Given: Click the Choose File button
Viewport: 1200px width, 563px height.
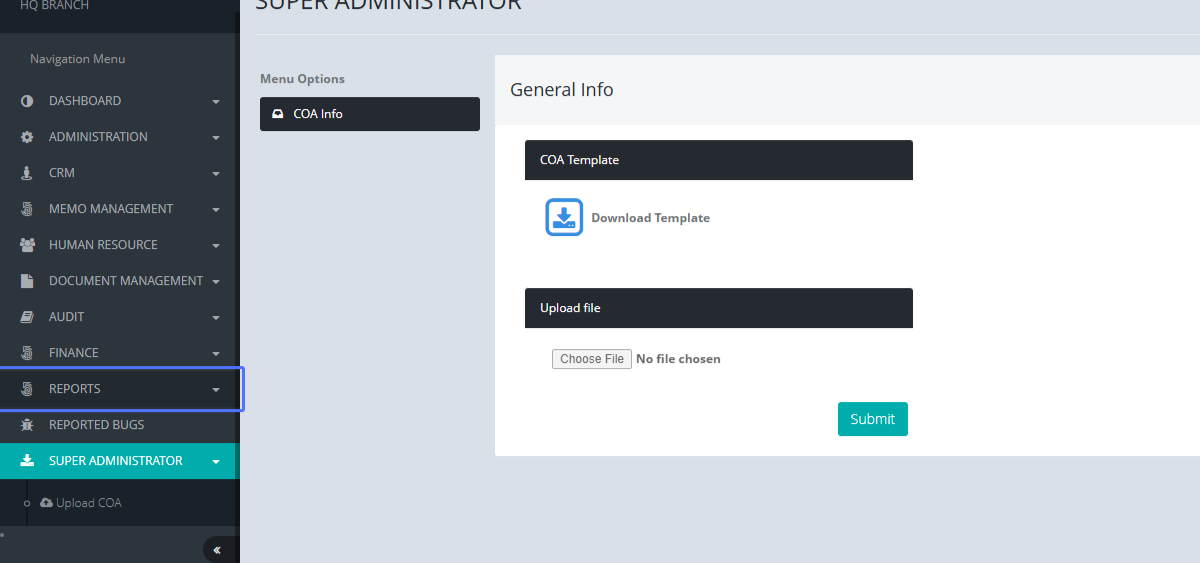Looking at the screenshot, I should click(x=592, y=359).
